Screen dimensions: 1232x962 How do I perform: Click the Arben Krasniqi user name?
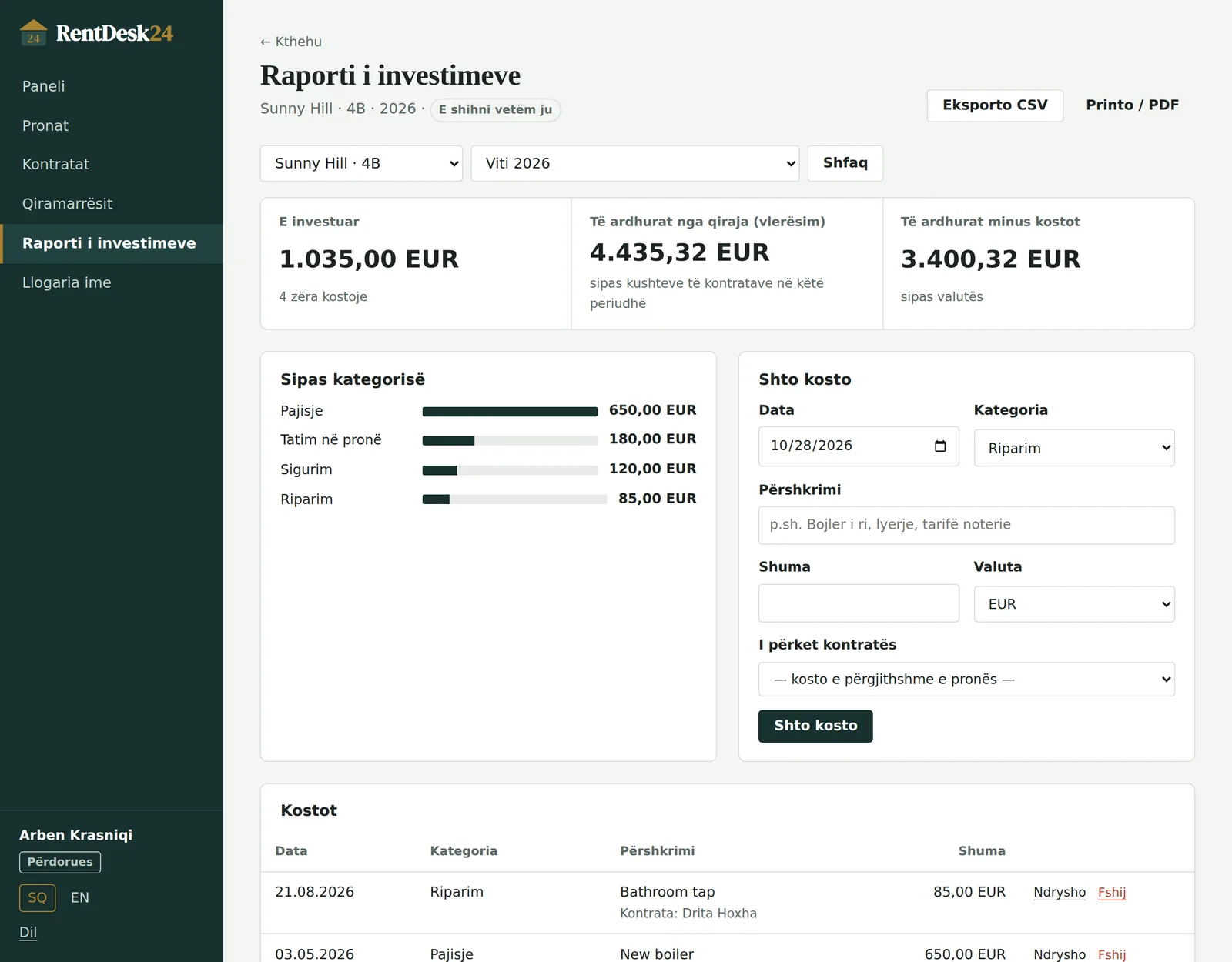75,835
